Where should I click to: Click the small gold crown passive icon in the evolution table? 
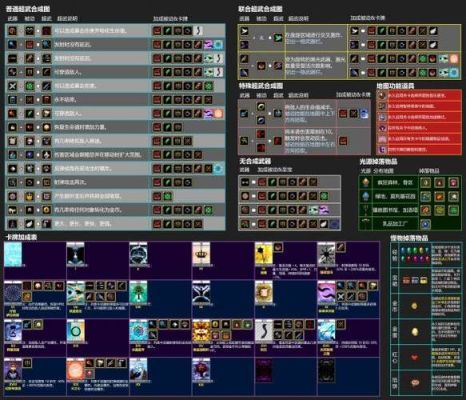pyautogui.click(x=30, y=196)
